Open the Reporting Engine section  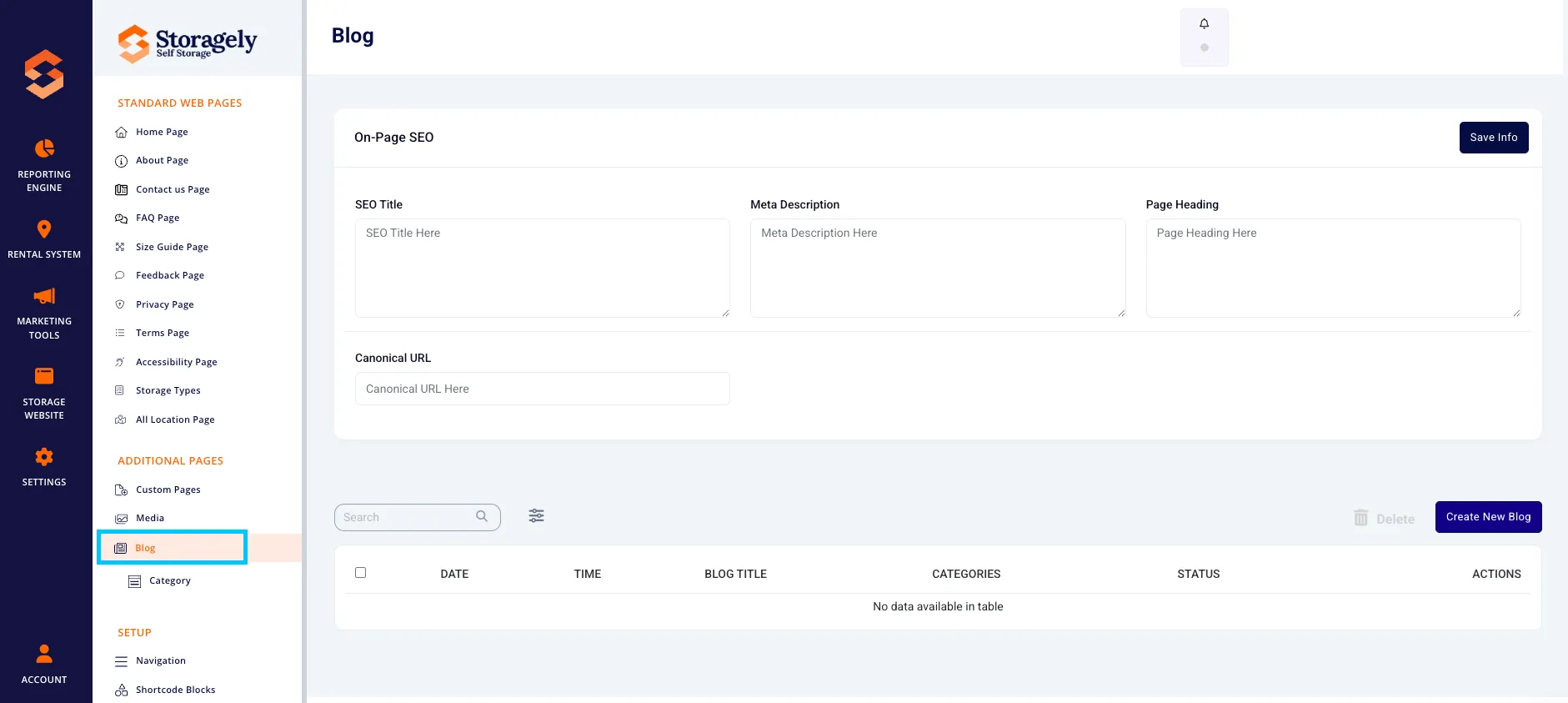click(44, 166)
